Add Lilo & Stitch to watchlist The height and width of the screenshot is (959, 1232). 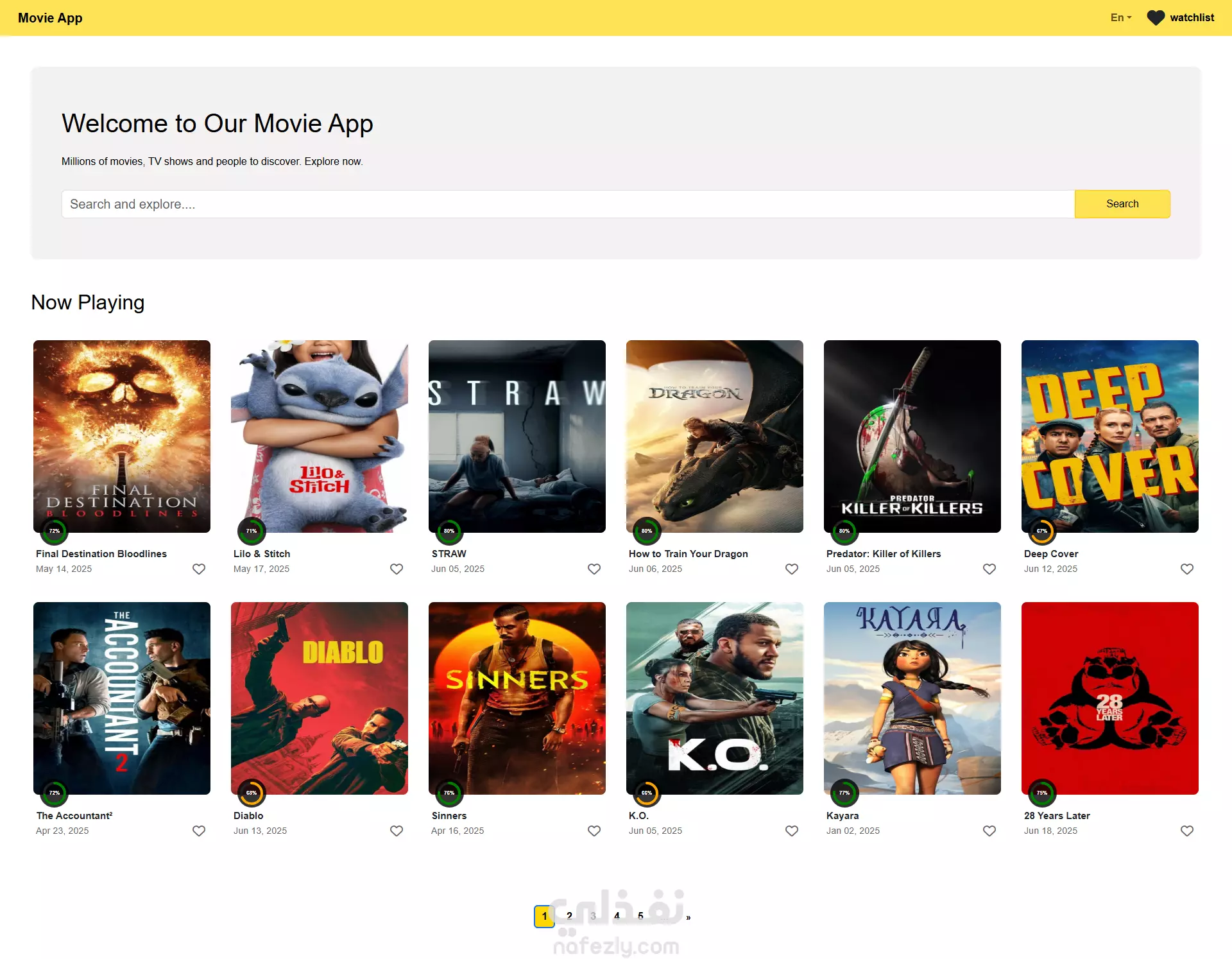397,569
